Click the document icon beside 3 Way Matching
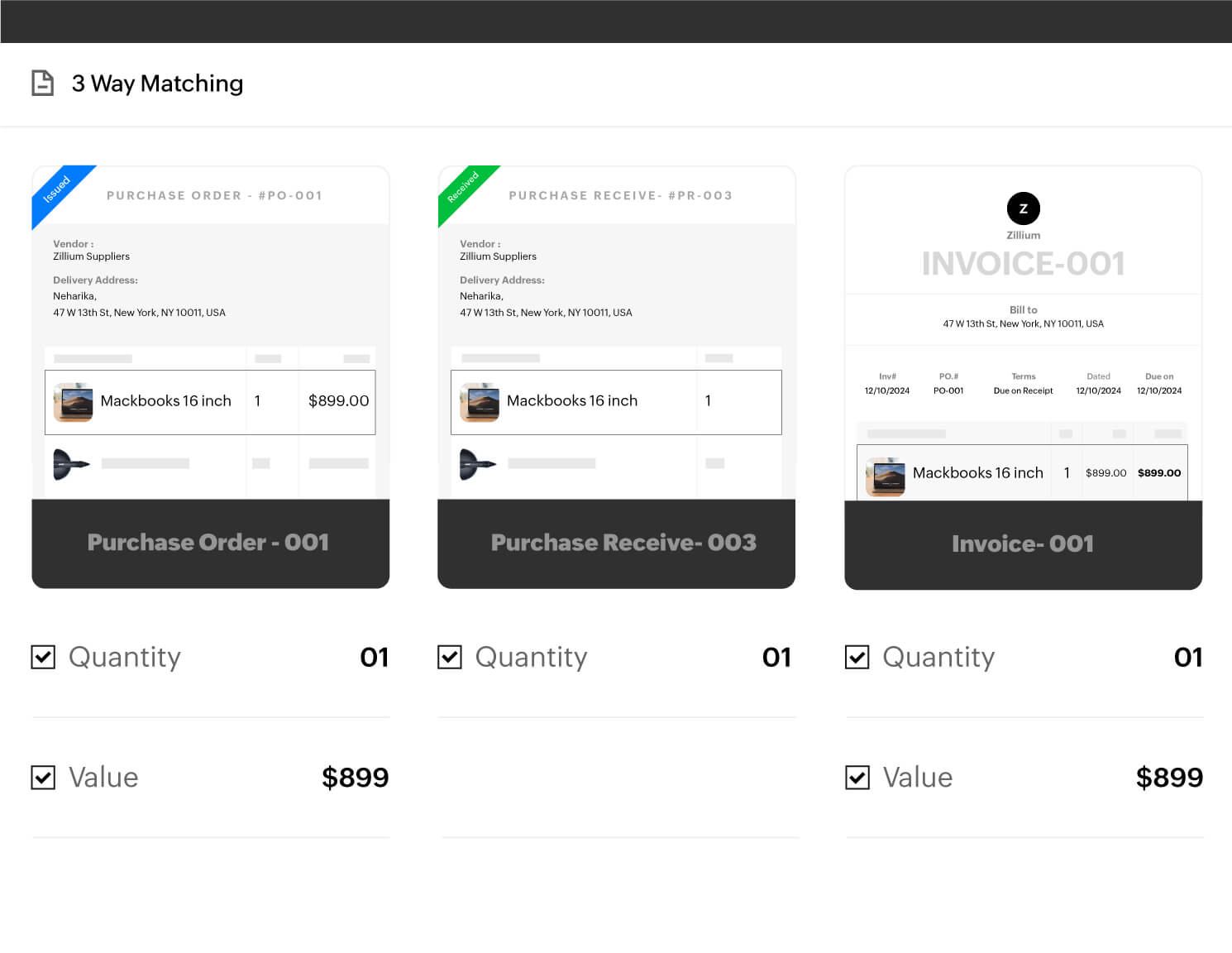 (x=42, y=84)
